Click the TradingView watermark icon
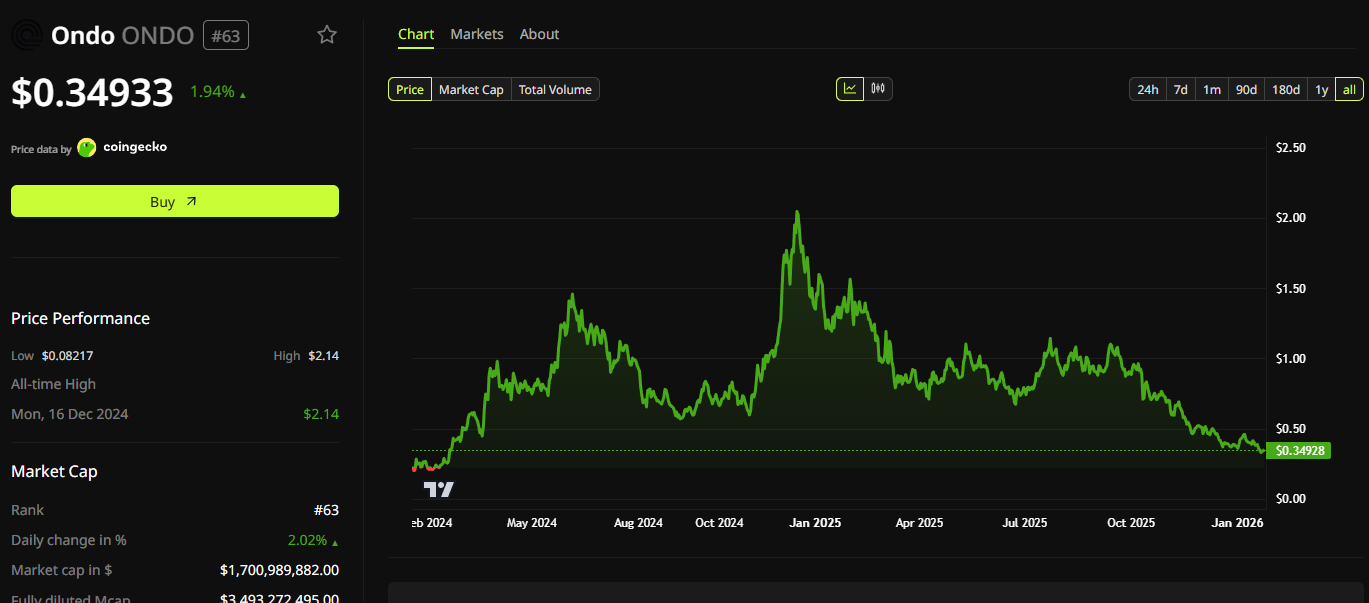1369x603 pixels. pos(441,487)
